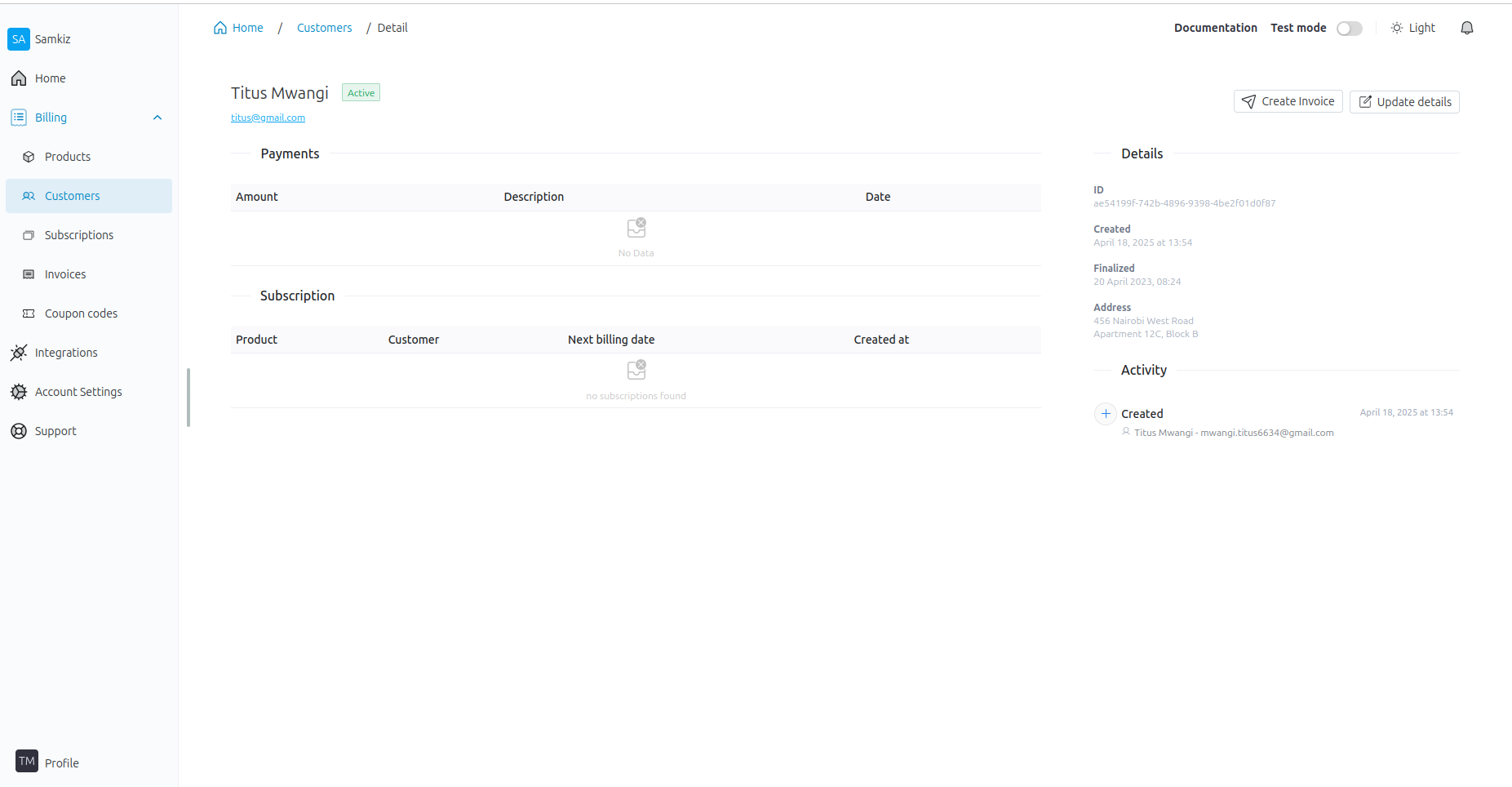This screenshot has height=787, width=1512.
Task: Open the titus@gmail.com email link
Action: 268,118
